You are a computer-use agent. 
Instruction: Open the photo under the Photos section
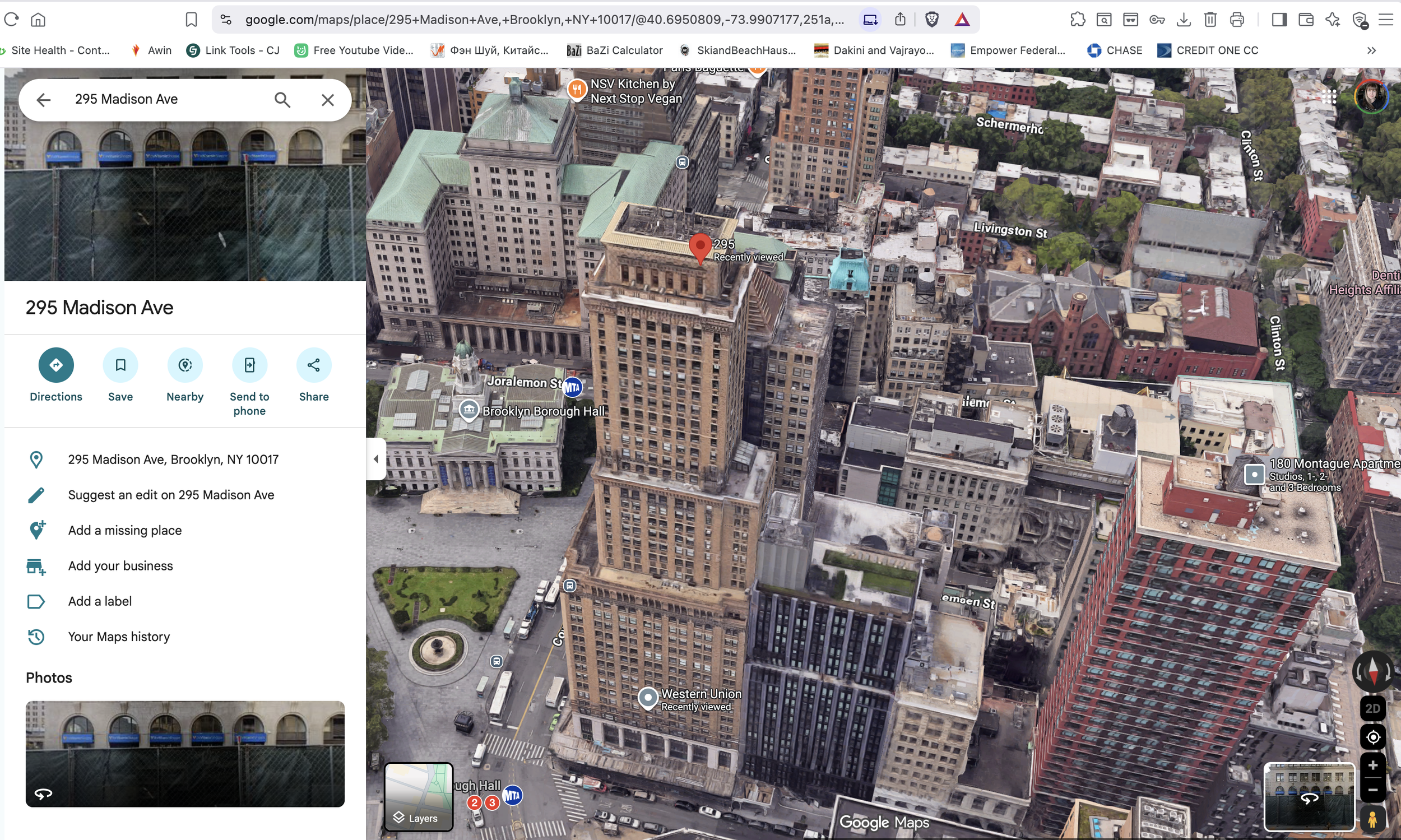point(184,753)
